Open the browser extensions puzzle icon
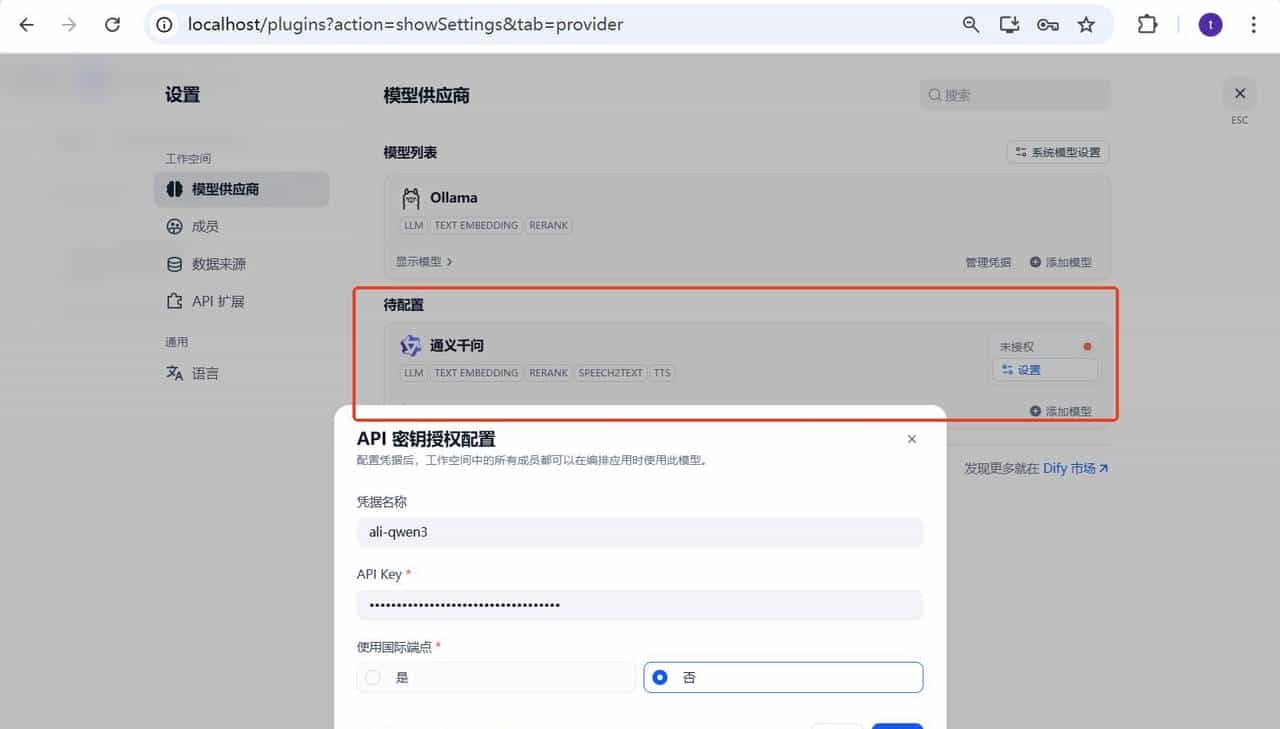 point(1147,25)
